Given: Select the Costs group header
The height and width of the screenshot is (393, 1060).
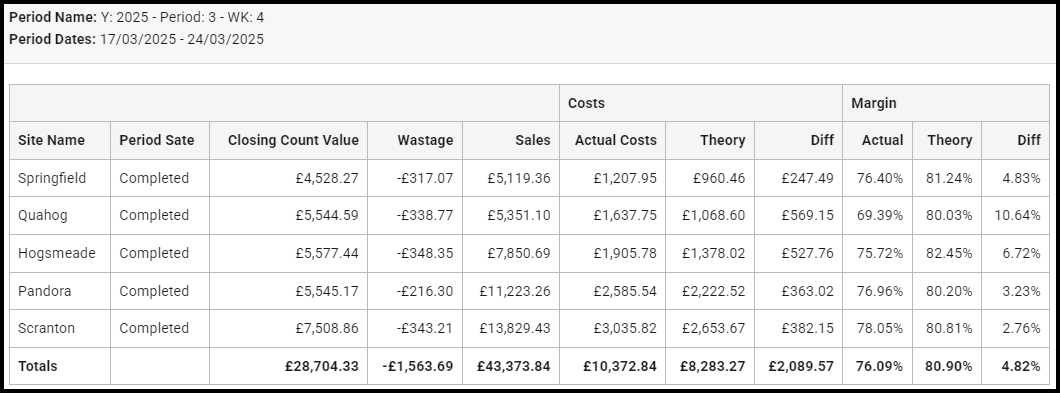Looking at the screenshot, I should (586, 103).
